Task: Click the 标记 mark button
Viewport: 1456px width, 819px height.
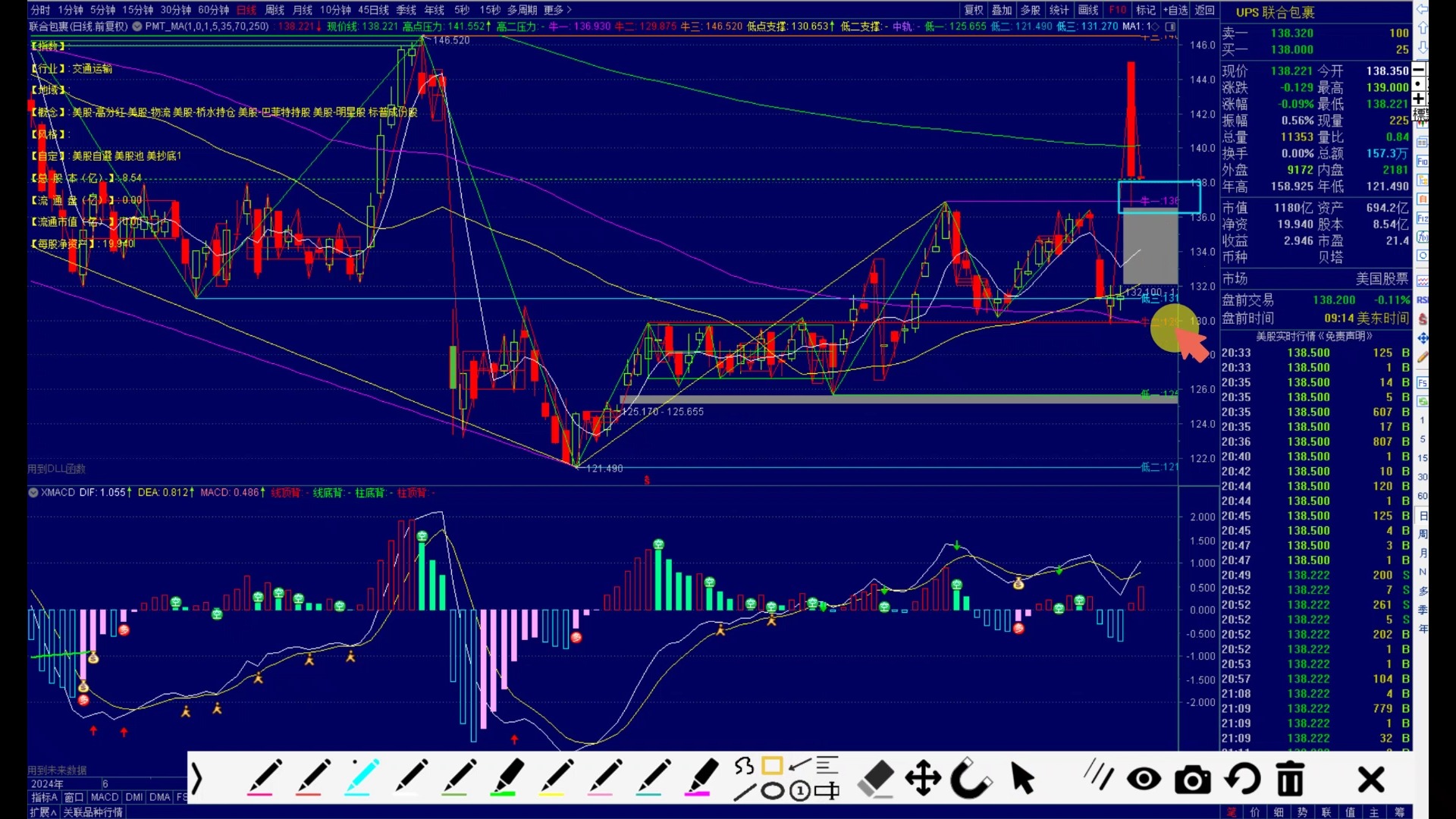Action: tap(1146, 10)
